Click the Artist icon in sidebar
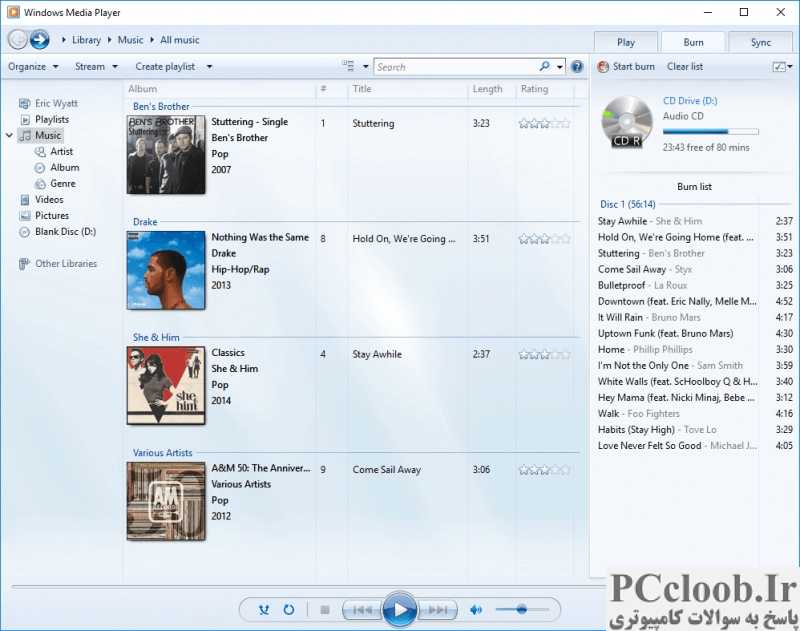Screen dimensions: 800x631 pos(40,152)
